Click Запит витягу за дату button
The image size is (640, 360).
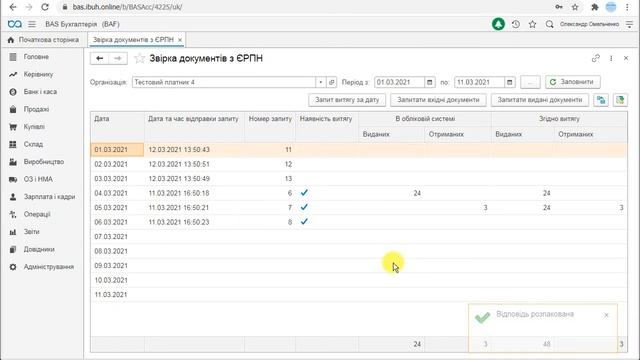347,100
